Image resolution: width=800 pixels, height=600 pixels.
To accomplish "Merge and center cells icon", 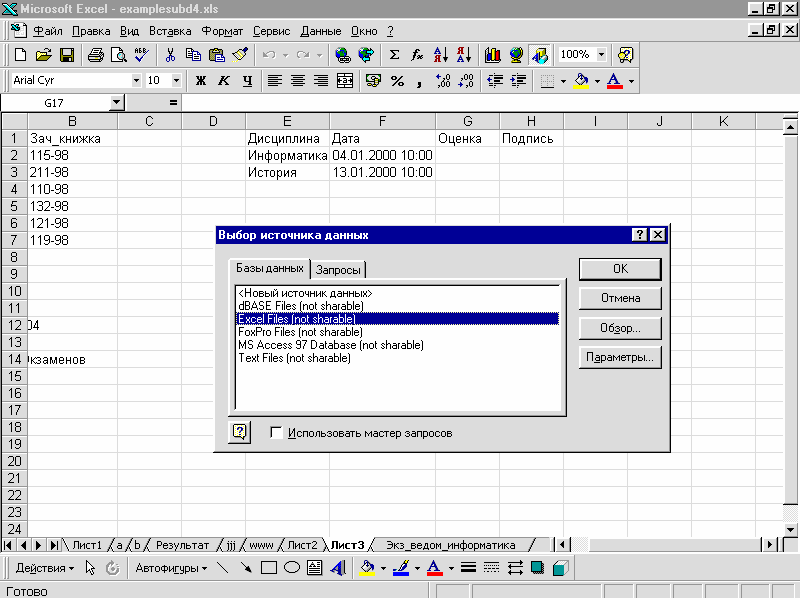I will coord(345,81).
